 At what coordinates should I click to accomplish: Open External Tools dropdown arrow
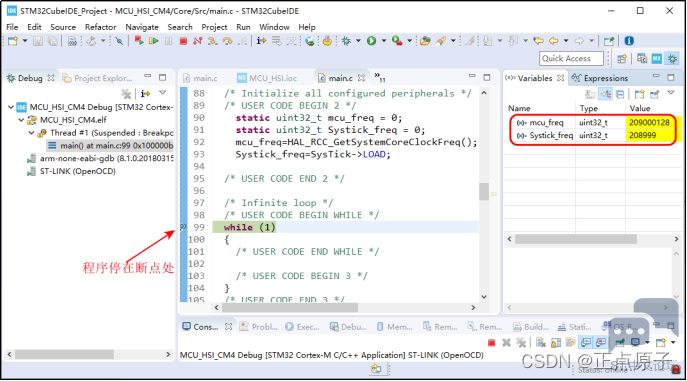point(410,41)
